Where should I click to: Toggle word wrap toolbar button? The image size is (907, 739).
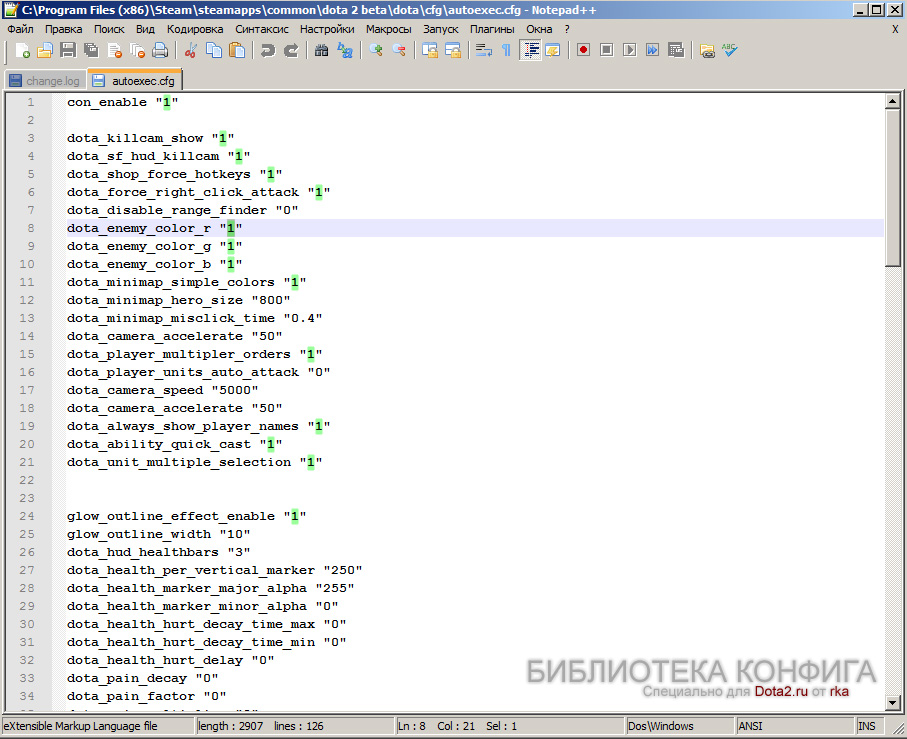click(484, 50)
